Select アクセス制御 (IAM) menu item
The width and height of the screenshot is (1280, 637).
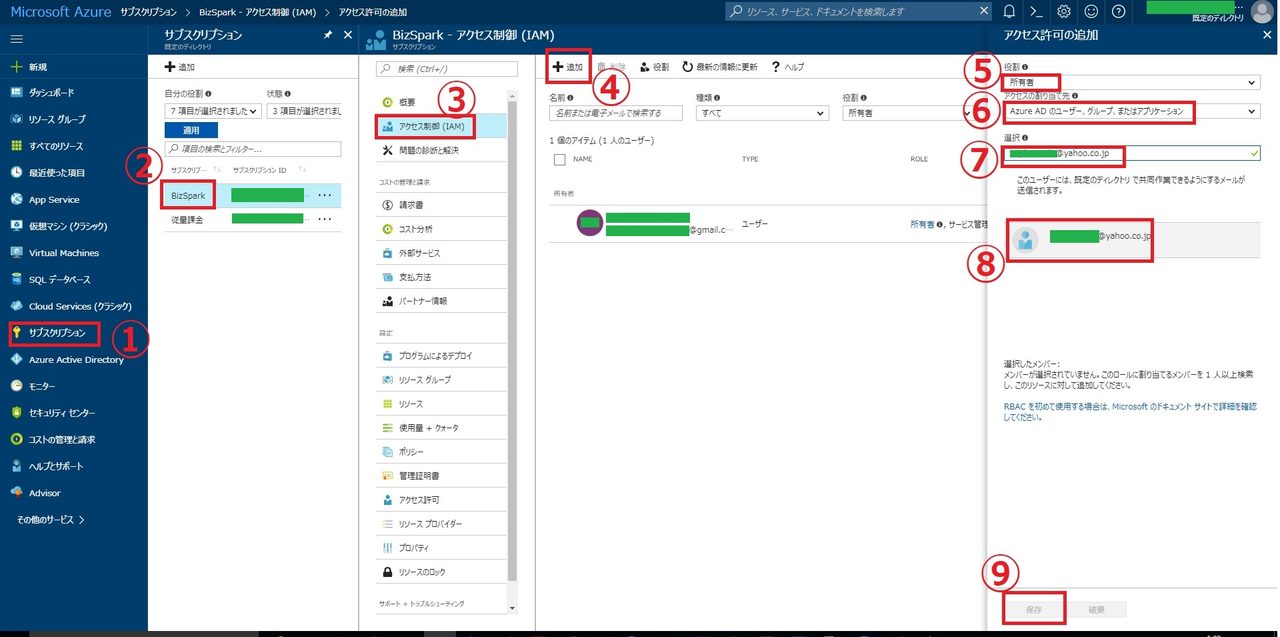click(441, 126)
